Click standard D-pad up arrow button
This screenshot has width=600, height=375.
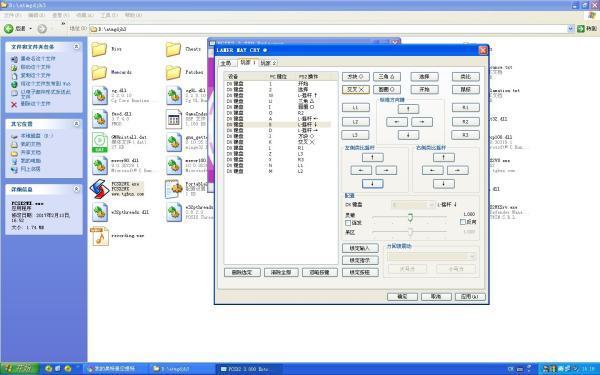point(408,109)
